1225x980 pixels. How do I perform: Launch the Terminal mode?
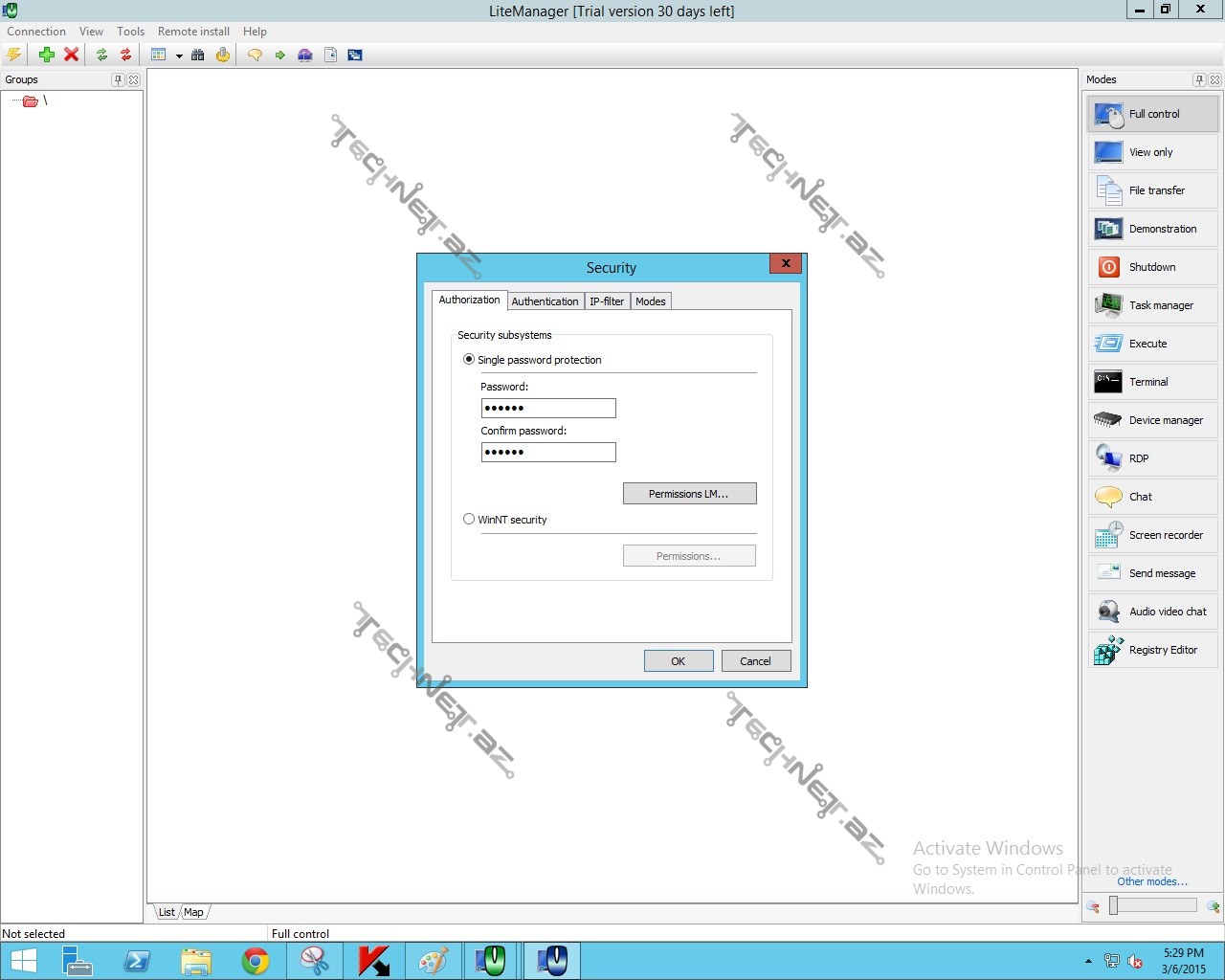(x=1152, y=382)
